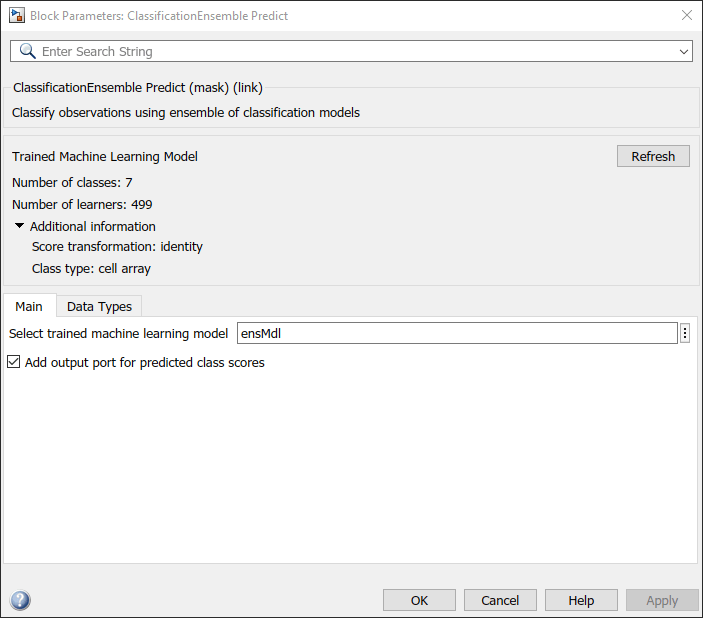
Task: Uncheck Add output port for predicted class scores
Action: pos(13,362)
